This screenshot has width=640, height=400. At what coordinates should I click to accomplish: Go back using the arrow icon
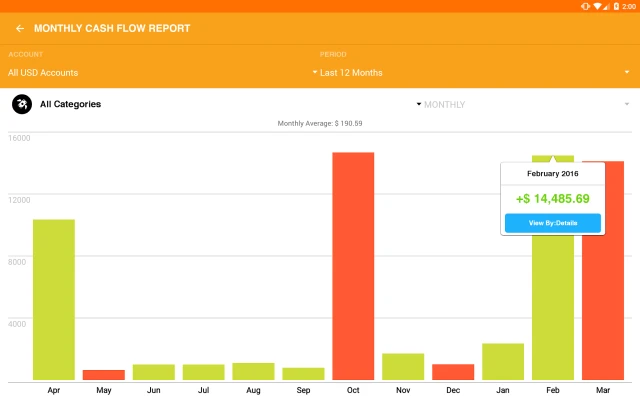[x=20, y=28]
